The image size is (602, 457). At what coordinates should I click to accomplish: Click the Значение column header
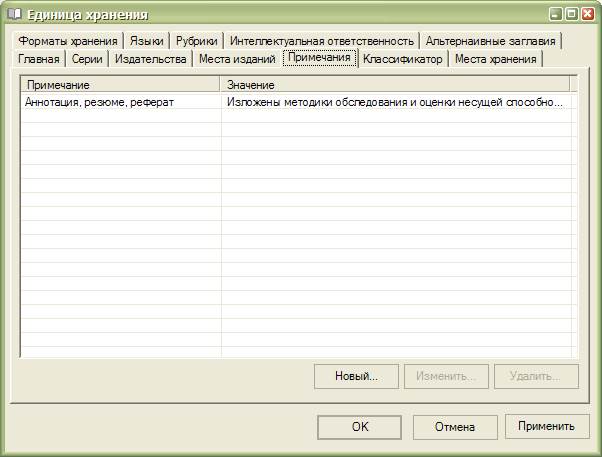click(x=395, y=85)
